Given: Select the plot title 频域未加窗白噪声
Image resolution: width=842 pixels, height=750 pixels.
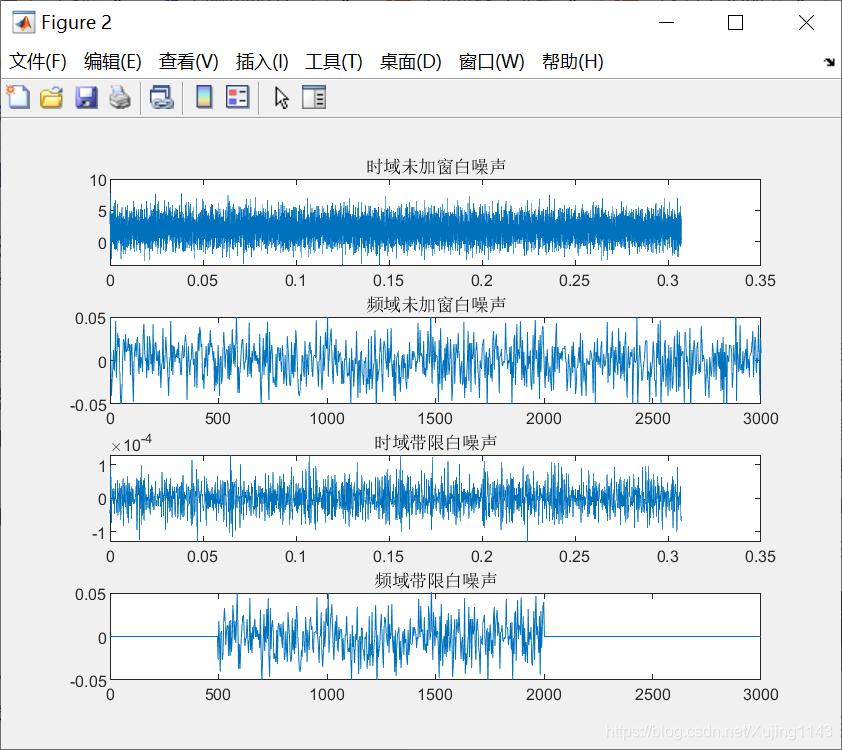Looking at the screenshot, I should tap(435, 304).
